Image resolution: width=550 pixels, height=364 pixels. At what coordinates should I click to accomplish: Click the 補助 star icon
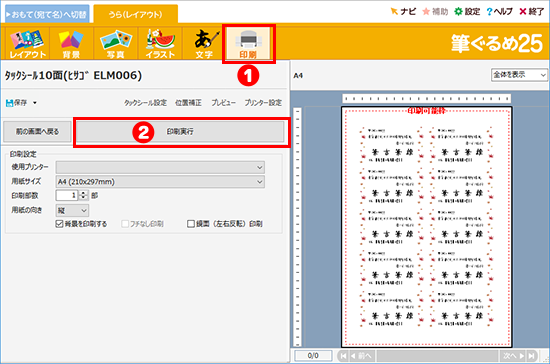point(435,12)
